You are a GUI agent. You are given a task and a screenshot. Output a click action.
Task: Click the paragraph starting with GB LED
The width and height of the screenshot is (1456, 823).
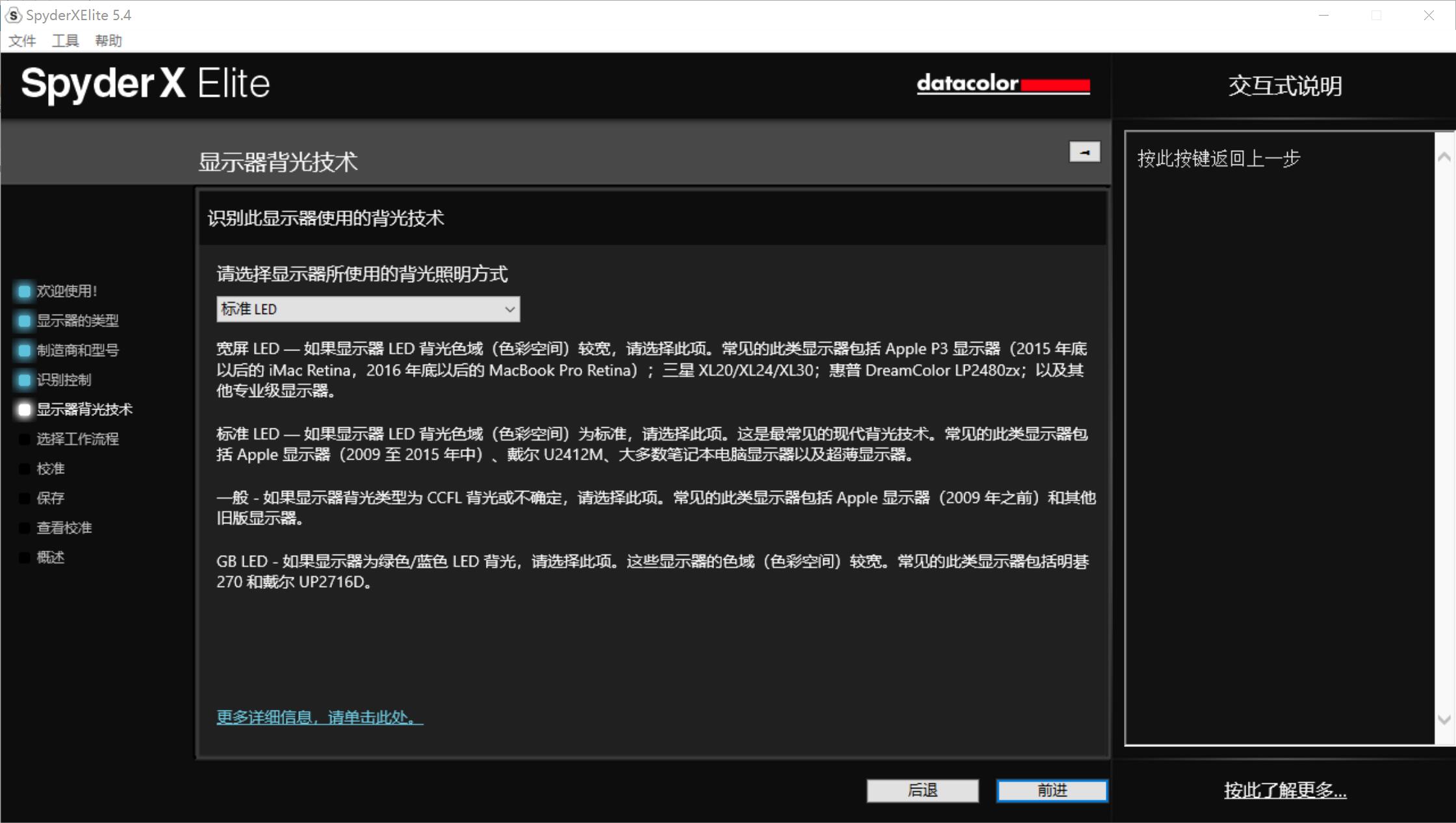pos(652,571)
